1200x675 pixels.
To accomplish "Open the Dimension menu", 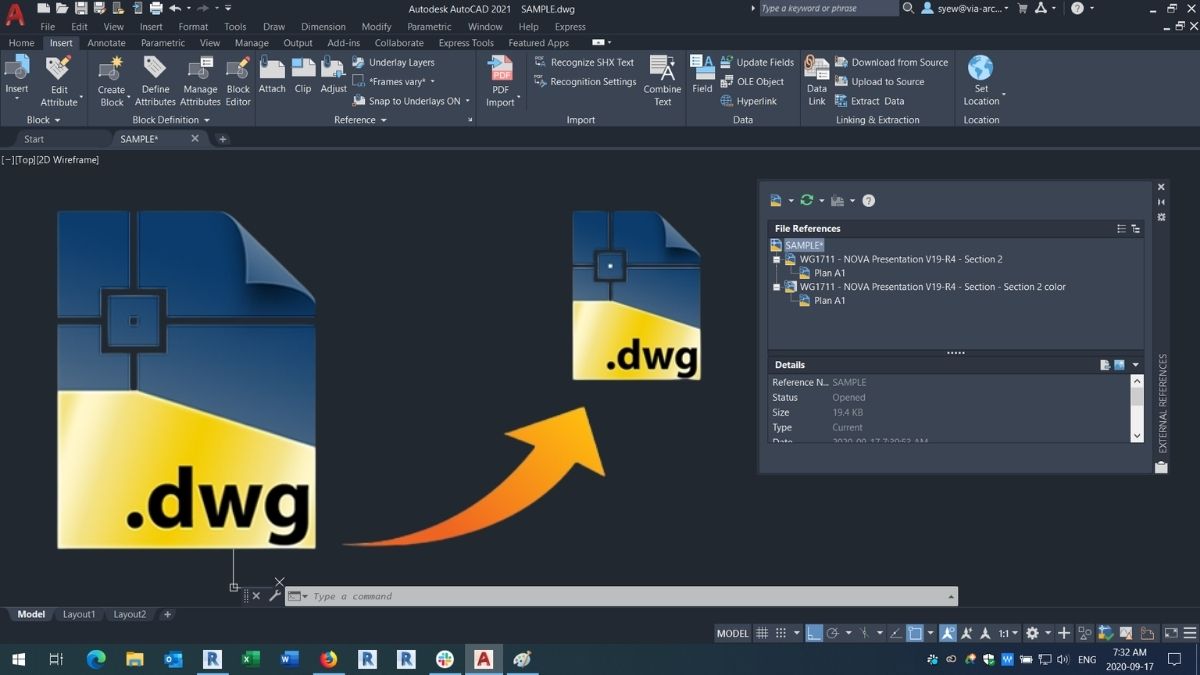I will [323, 27].
